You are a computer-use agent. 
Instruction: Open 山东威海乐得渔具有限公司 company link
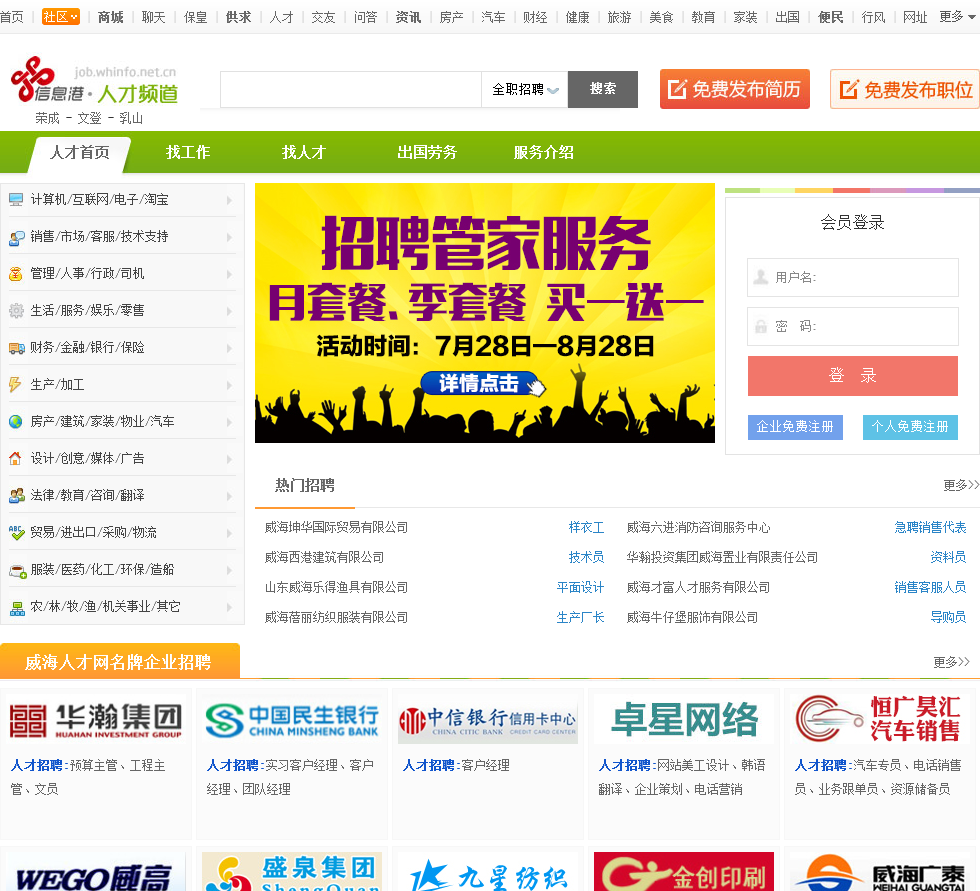pyautogui.click(x=336, y=587)
